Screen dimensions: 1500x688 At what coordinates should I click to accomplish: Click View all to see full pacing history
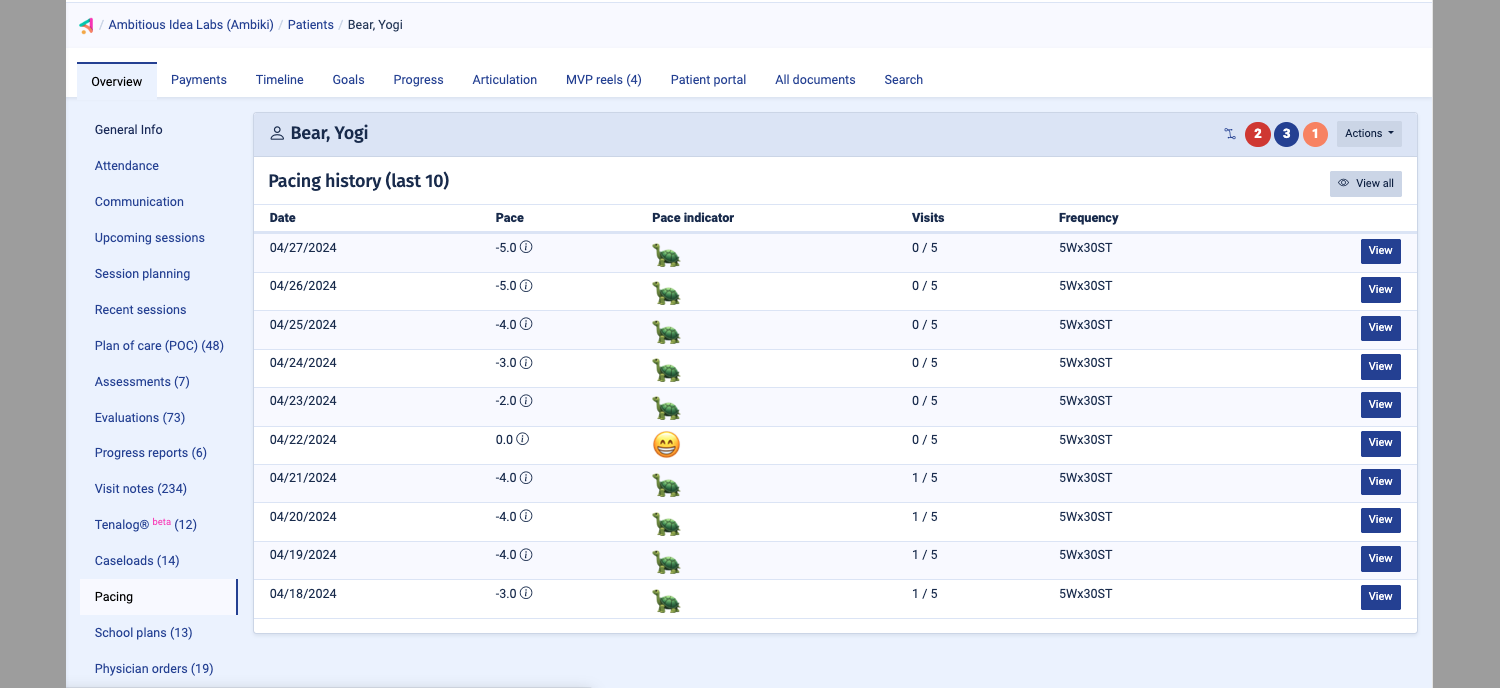click(1365, 183)
